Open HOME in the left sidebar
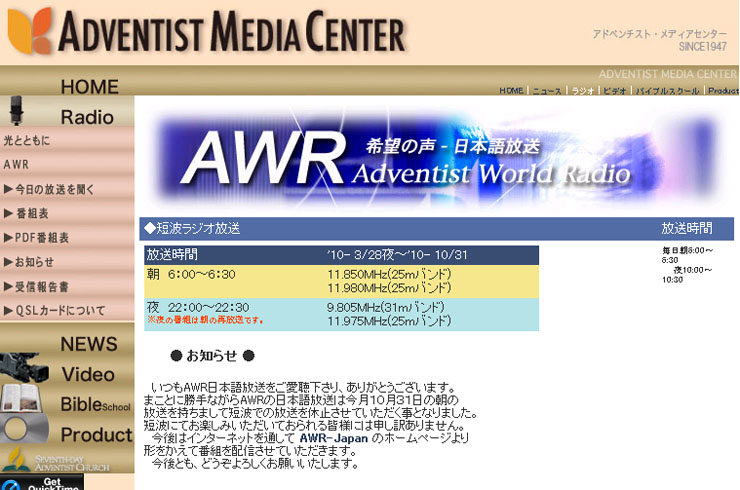Image resolution: width=740 pixels, height=490 pixels. pos(89,86)
